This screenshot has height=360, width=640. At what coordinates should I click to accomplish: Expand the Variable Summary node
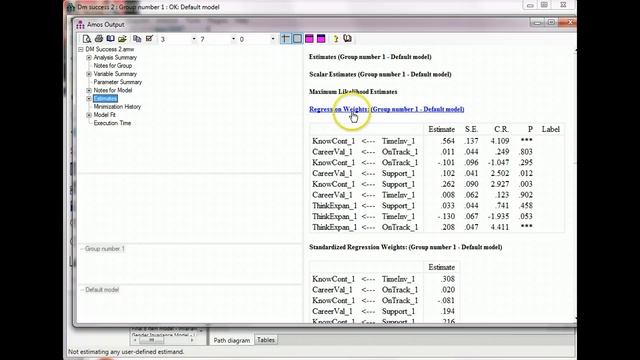click(89, 74)
